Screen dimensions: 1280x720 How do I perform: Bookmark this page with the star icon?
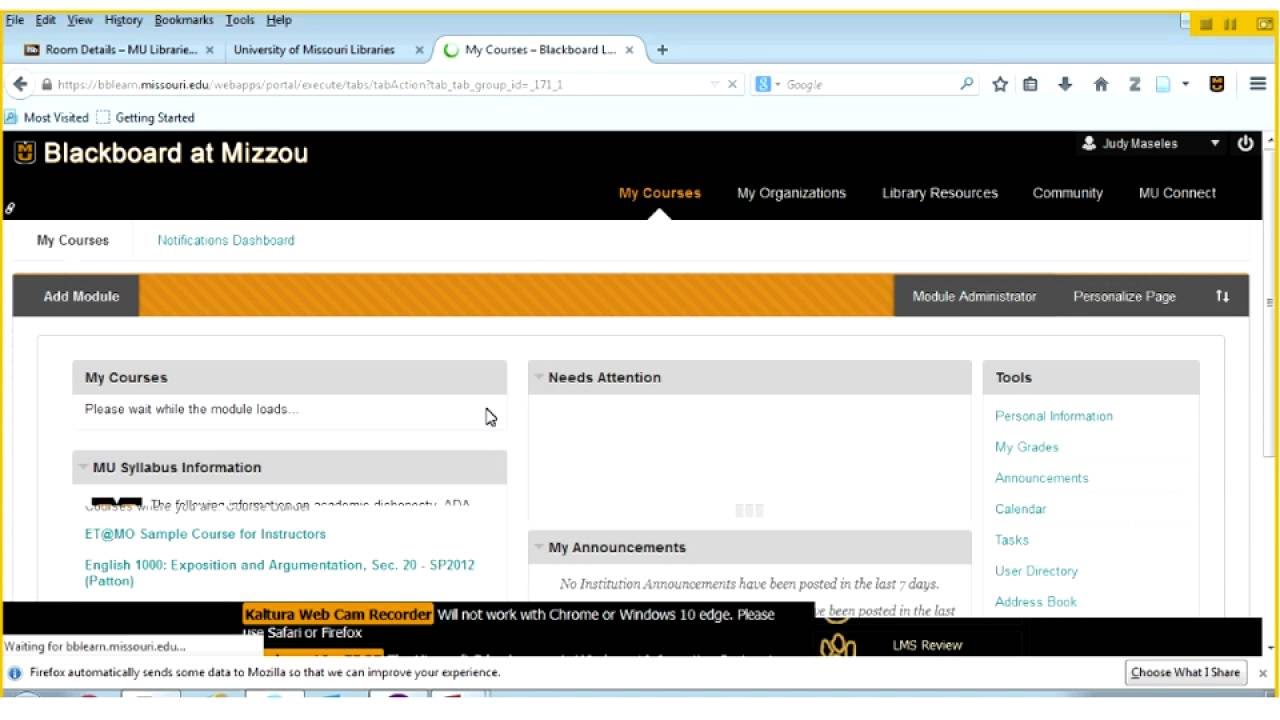pos(999,85)
